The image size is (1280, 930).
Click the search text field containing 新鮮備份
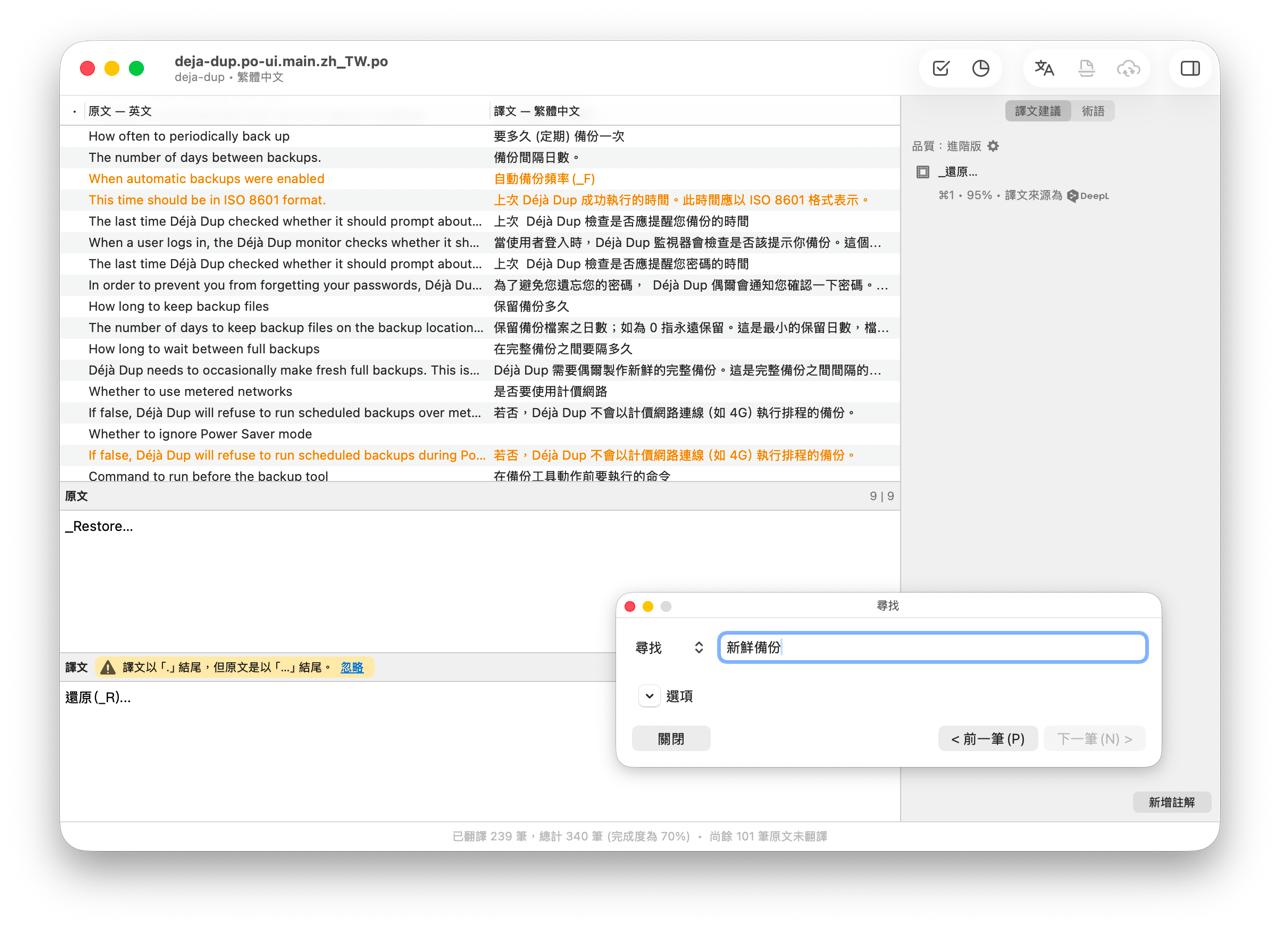click(x=932, y=648)
